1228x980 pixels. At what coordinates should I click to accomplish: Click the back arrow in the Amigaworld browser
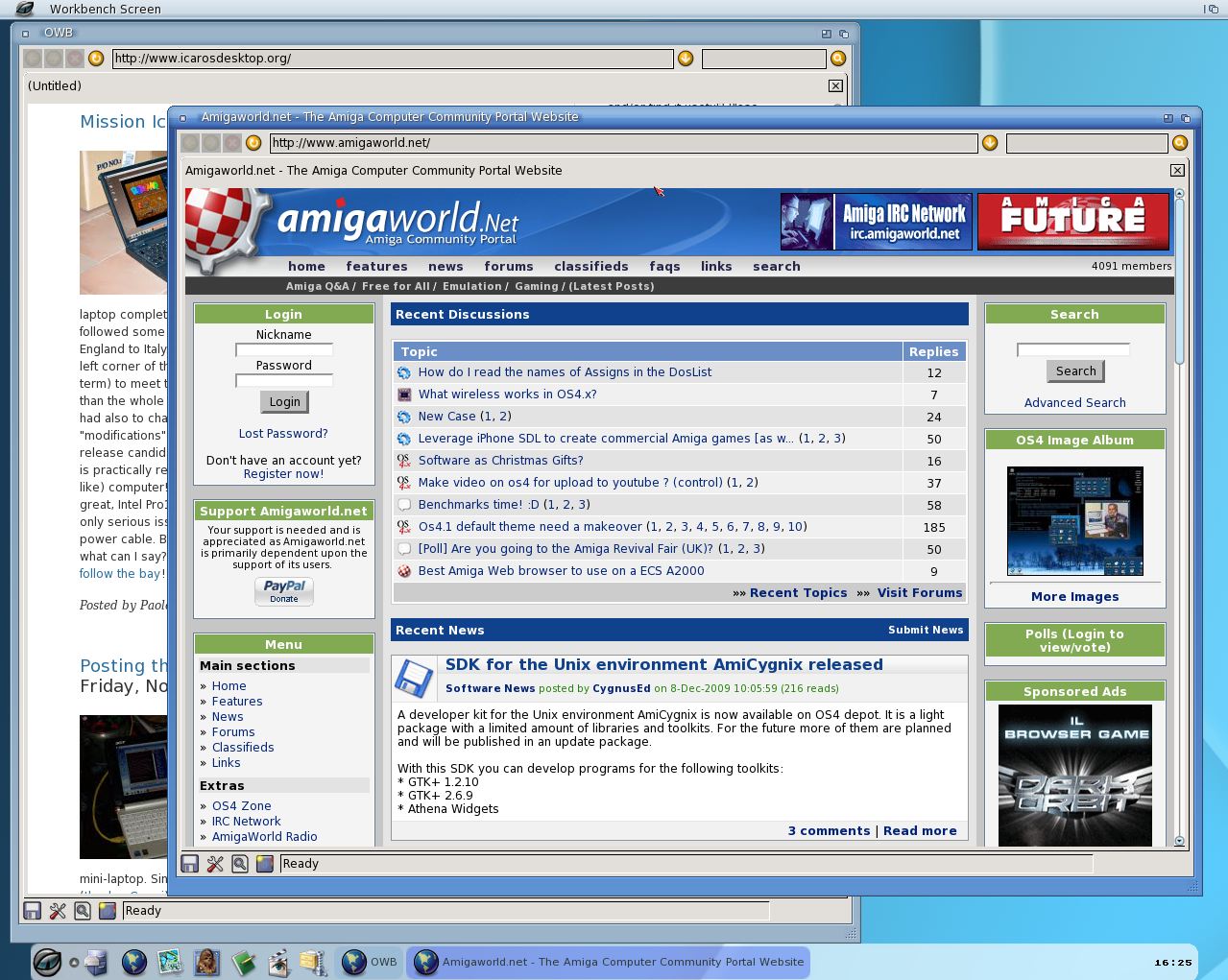pyautogui.click(x=190, y=143)
